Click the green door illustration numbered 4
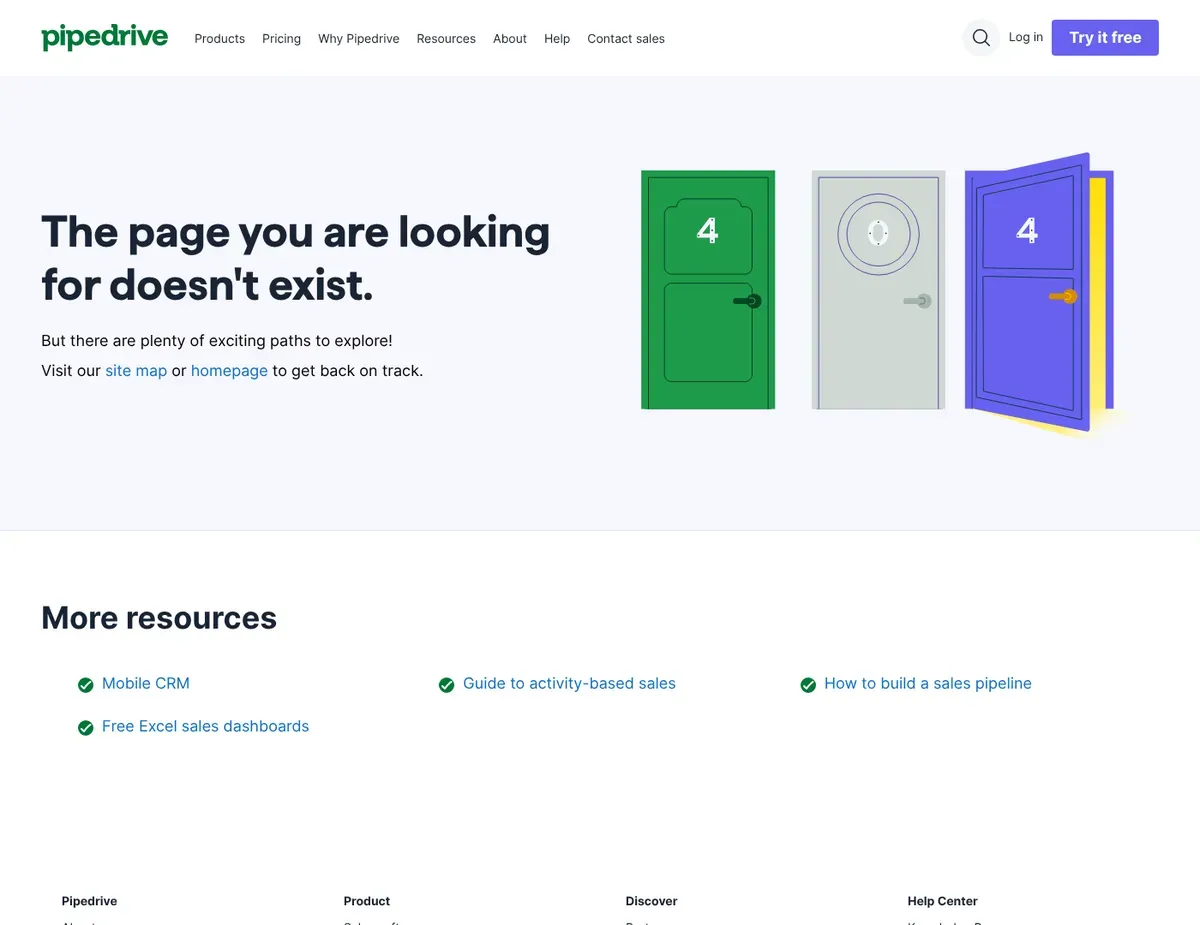1200x925 pixels. coord(707,290)
